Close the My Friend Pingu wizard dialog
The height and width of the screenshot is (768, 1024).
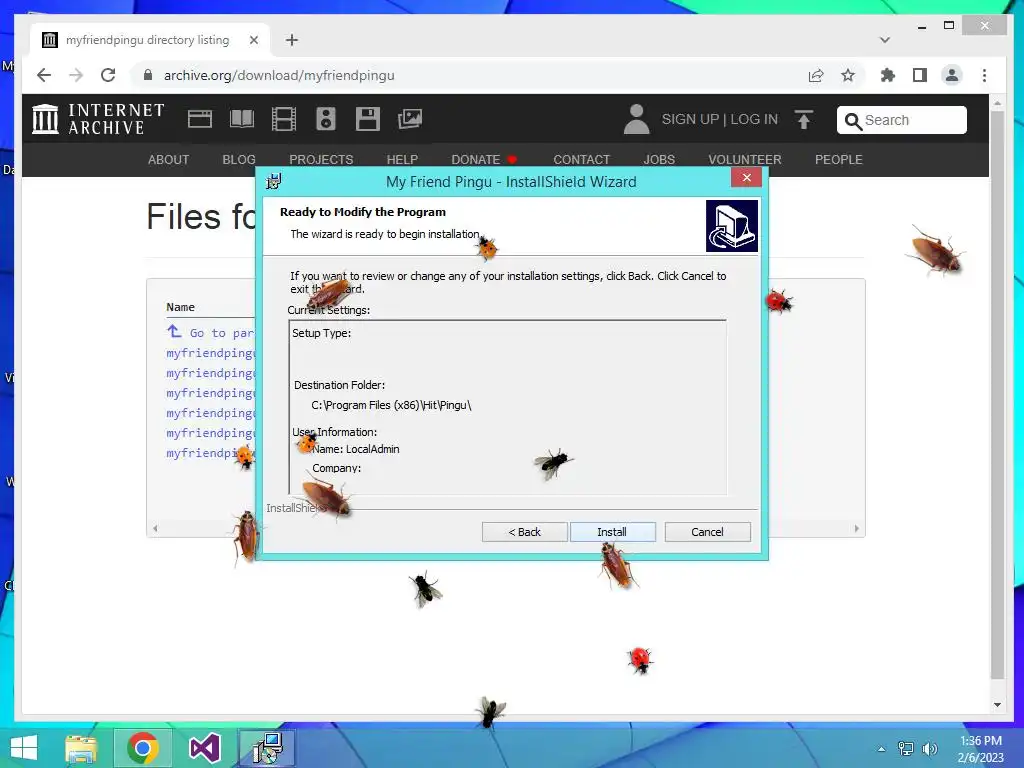[746, 178]
